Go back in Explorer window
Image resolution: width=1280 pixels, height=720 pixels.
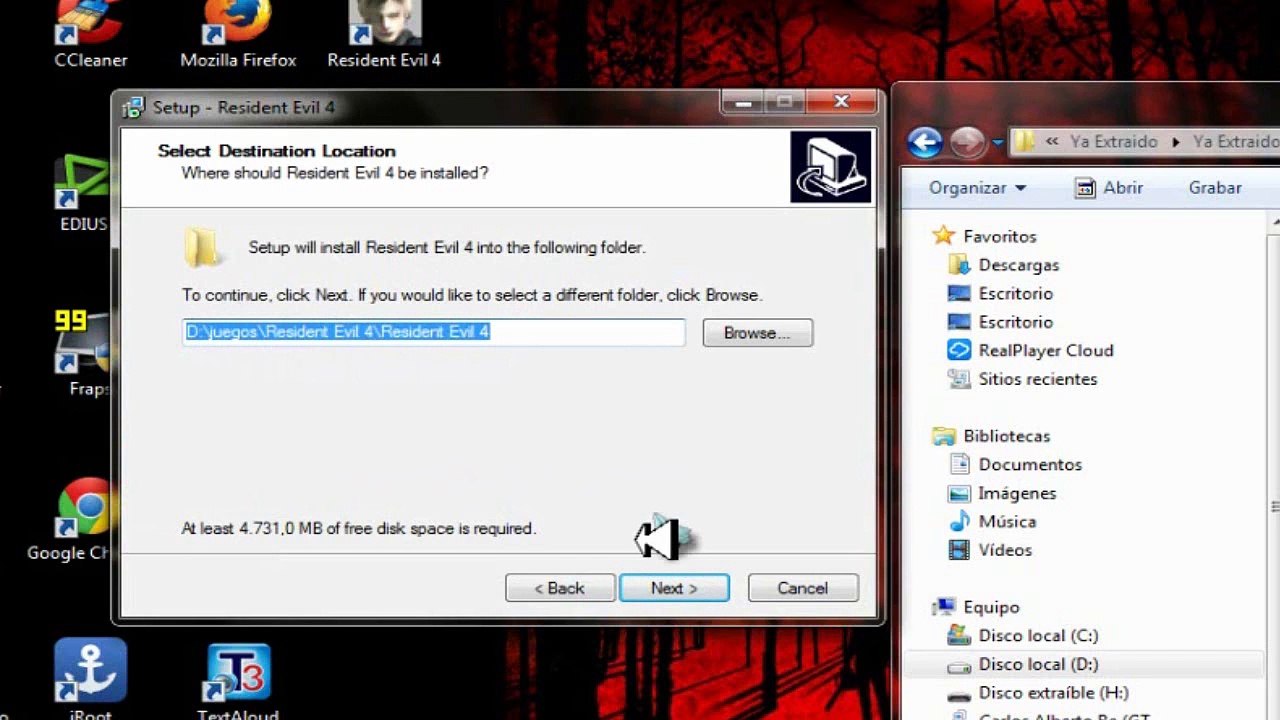tap(925, 142)
